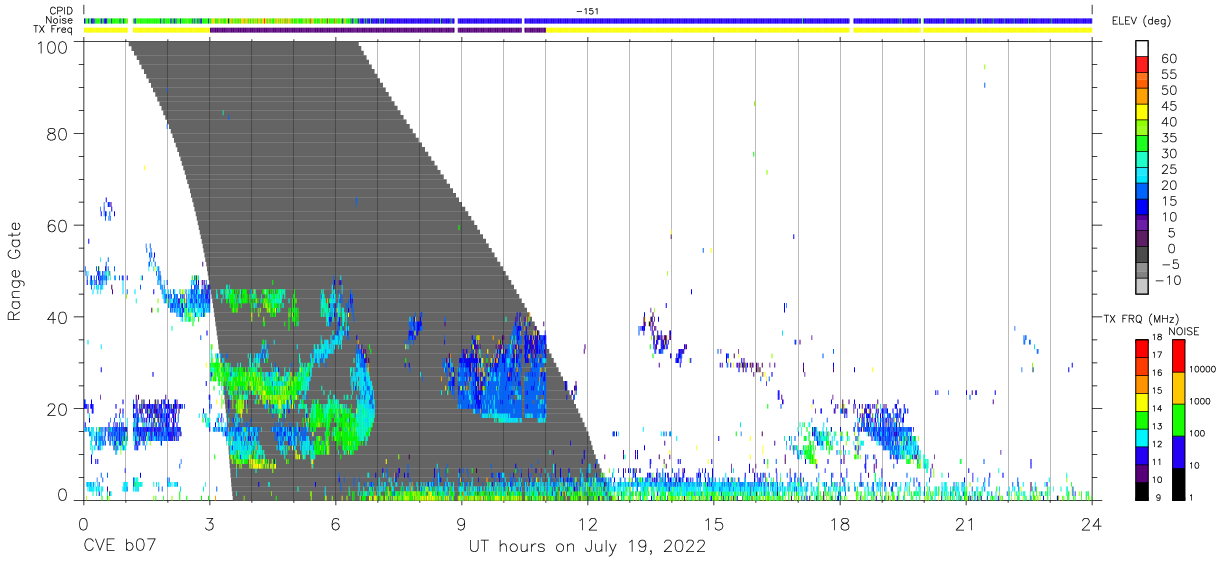This screenshot has width=1228, height=567.
Task: Click the 12 tick on UT hours axis
Action: coord(588,524)
